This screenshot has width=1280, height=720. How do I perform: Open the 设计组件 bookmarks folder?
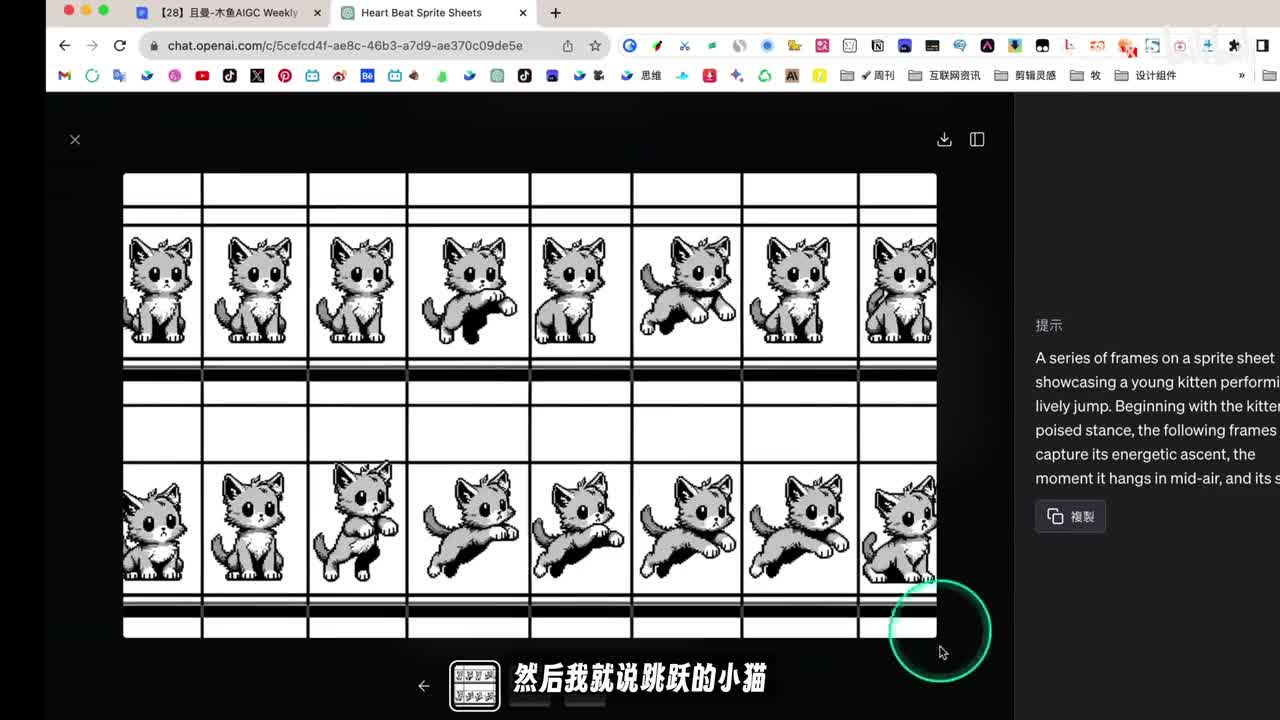click(x=1146, y=75)
